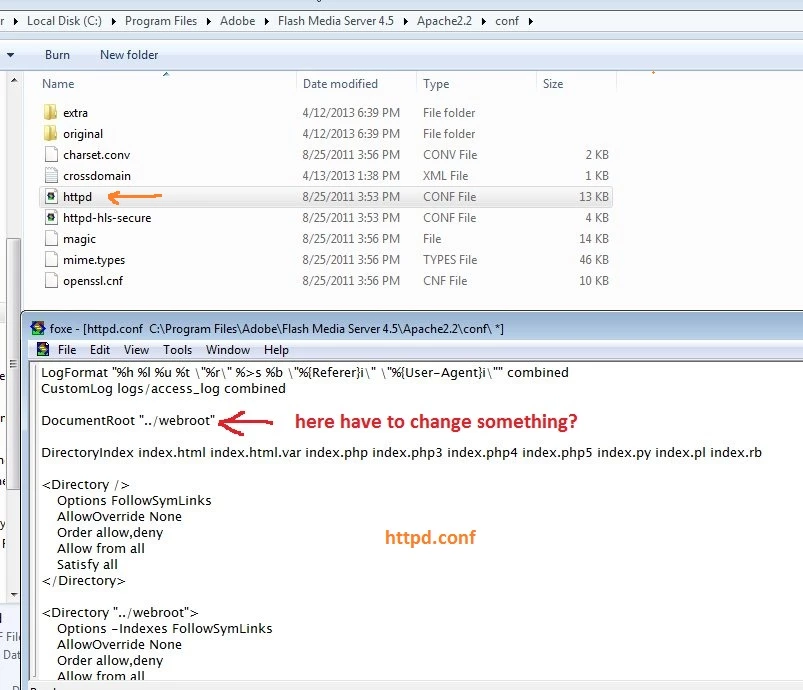Click scroll up arrow of navigation pane
803x690 pixels.
tap(14, 80)
